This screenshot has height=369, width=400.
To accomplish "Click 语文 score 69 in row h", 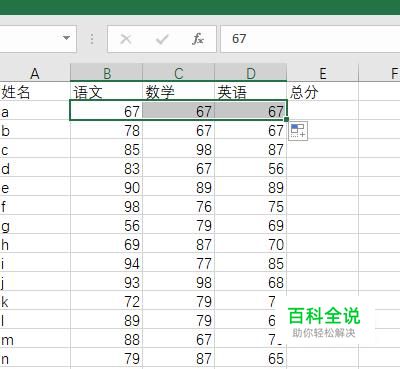I will click(107, 243).
